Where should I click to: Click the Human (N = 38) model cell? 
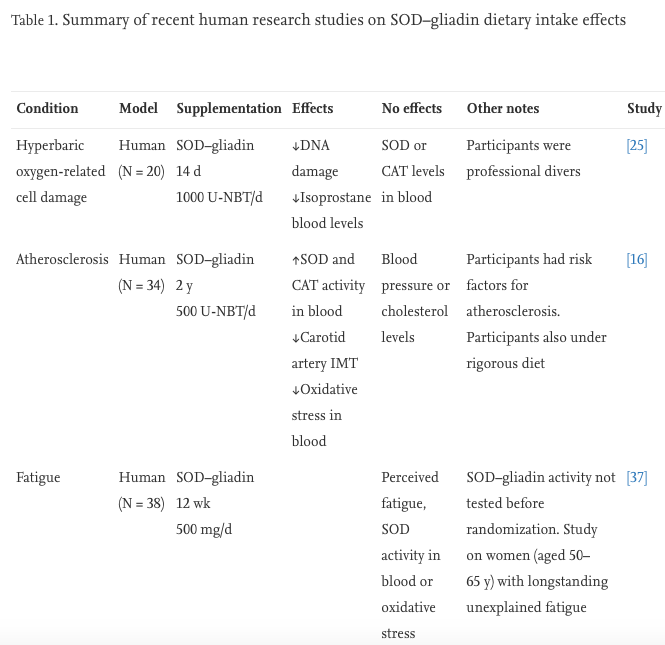pos(141,490)
